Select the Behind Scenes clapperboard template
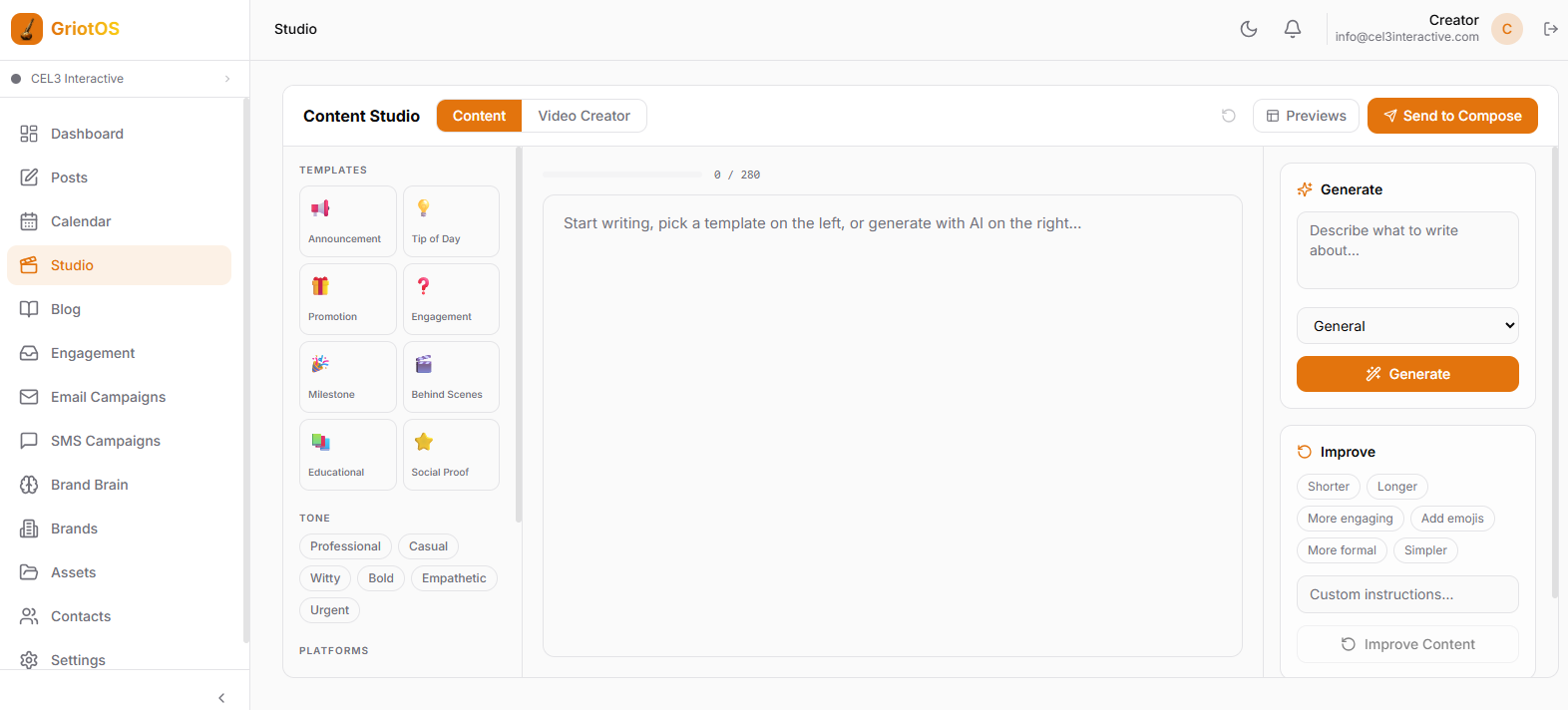The width and height of the screenshot is (1568, 710). click(451, 377)
